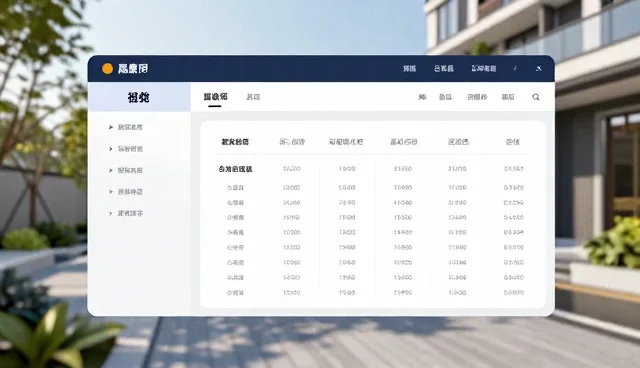Select the bold first data row label

236,169
